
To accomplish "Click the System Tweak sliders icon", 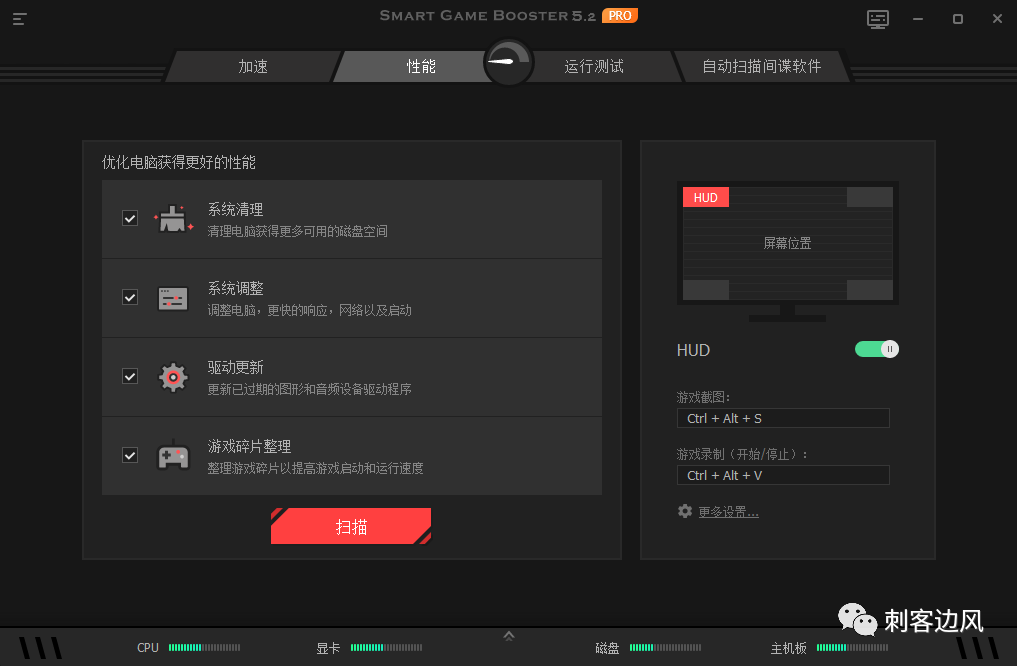I will [173, 298].
